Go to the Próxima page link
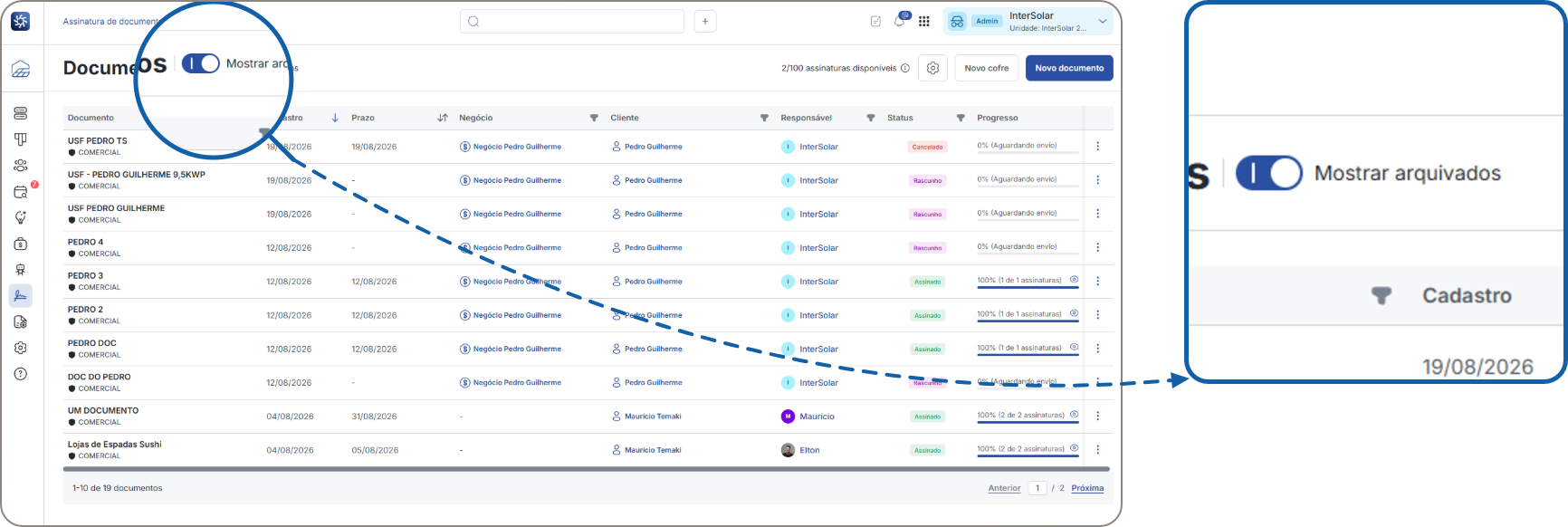The height and width of the screenshot is (527, 1568). tap(1087, 488)
